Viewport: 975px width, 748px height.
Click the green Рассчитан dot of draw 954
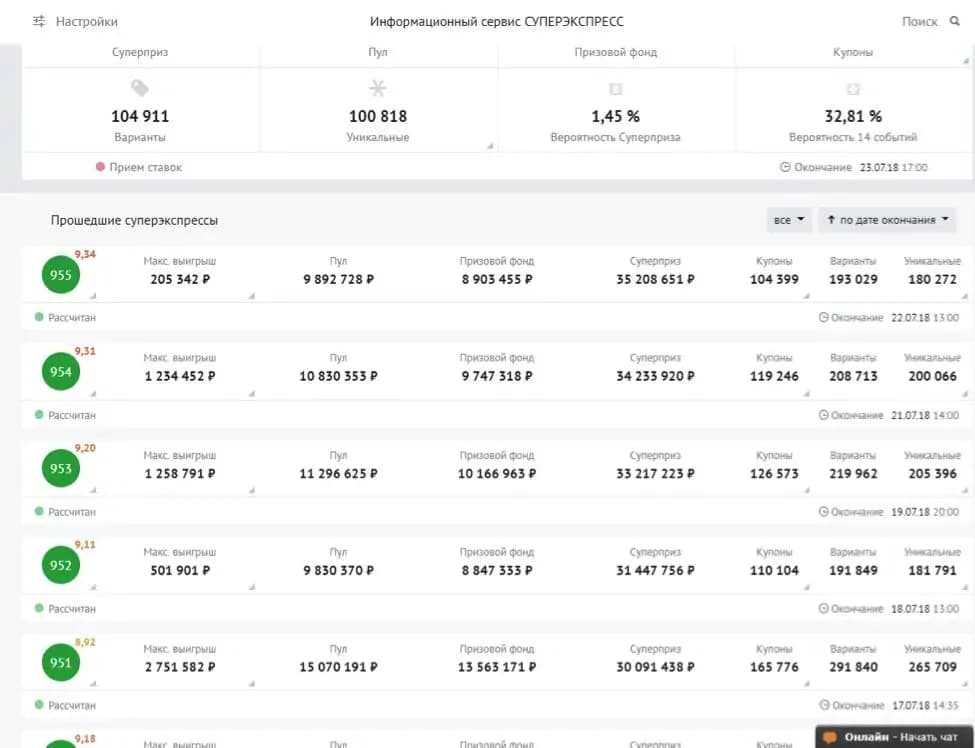[x=39, y=415]
